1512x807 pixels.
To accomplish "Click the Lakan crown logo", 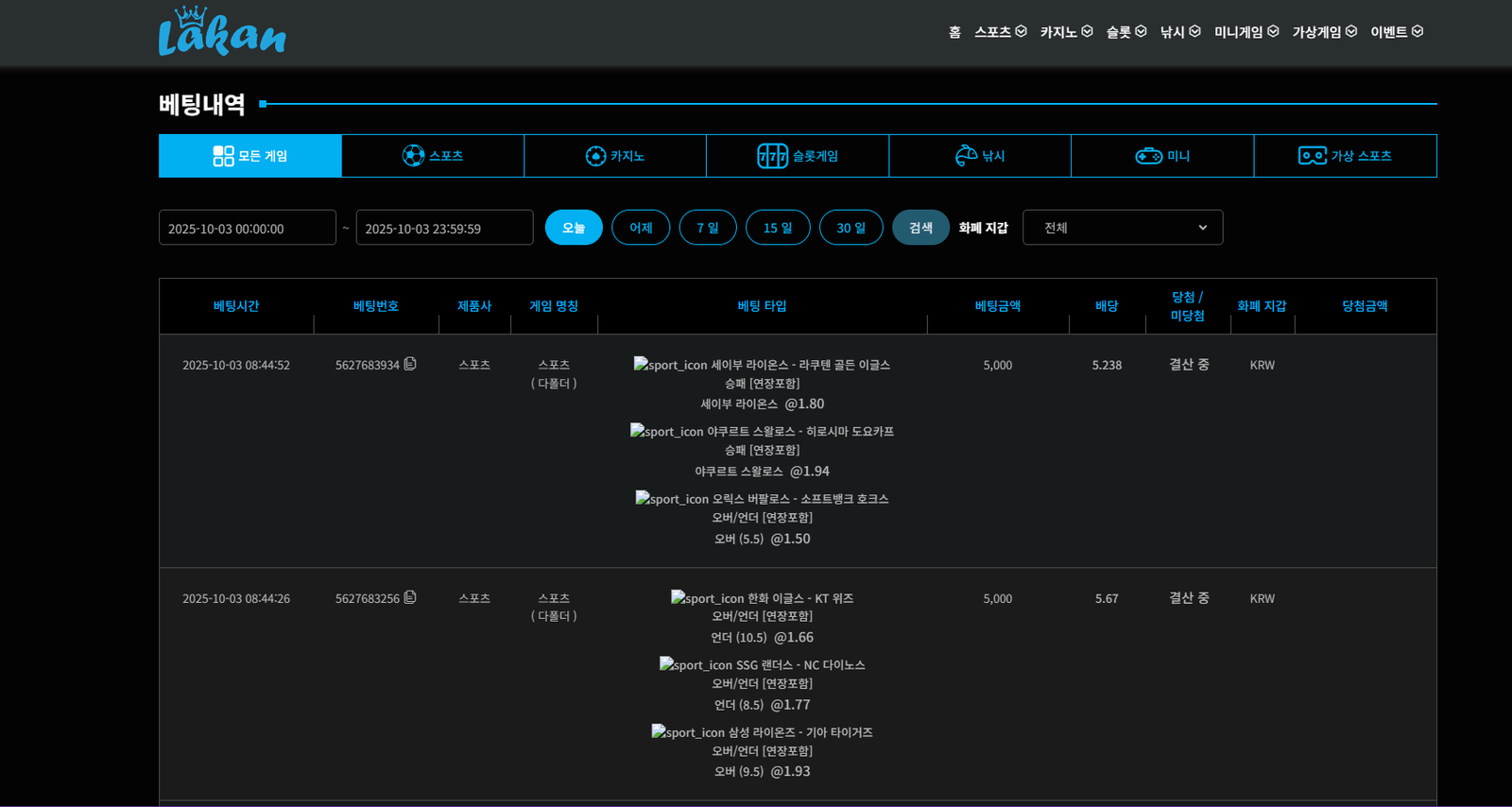I will (222, 32).
